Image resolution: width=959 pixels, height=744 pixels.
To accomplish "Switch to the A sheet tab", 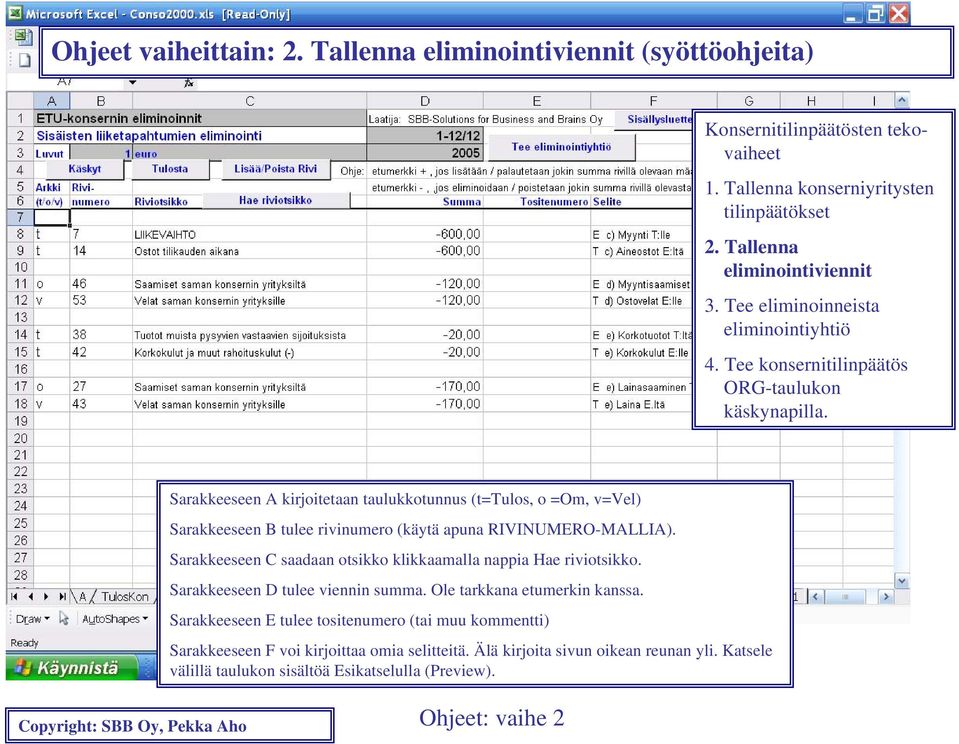I will tap(83, 597).
